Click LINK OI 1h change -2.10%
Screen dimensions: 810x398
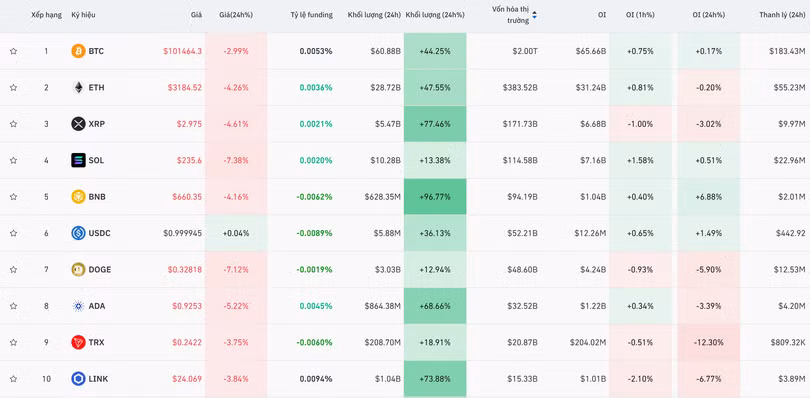tap(641, 379)
